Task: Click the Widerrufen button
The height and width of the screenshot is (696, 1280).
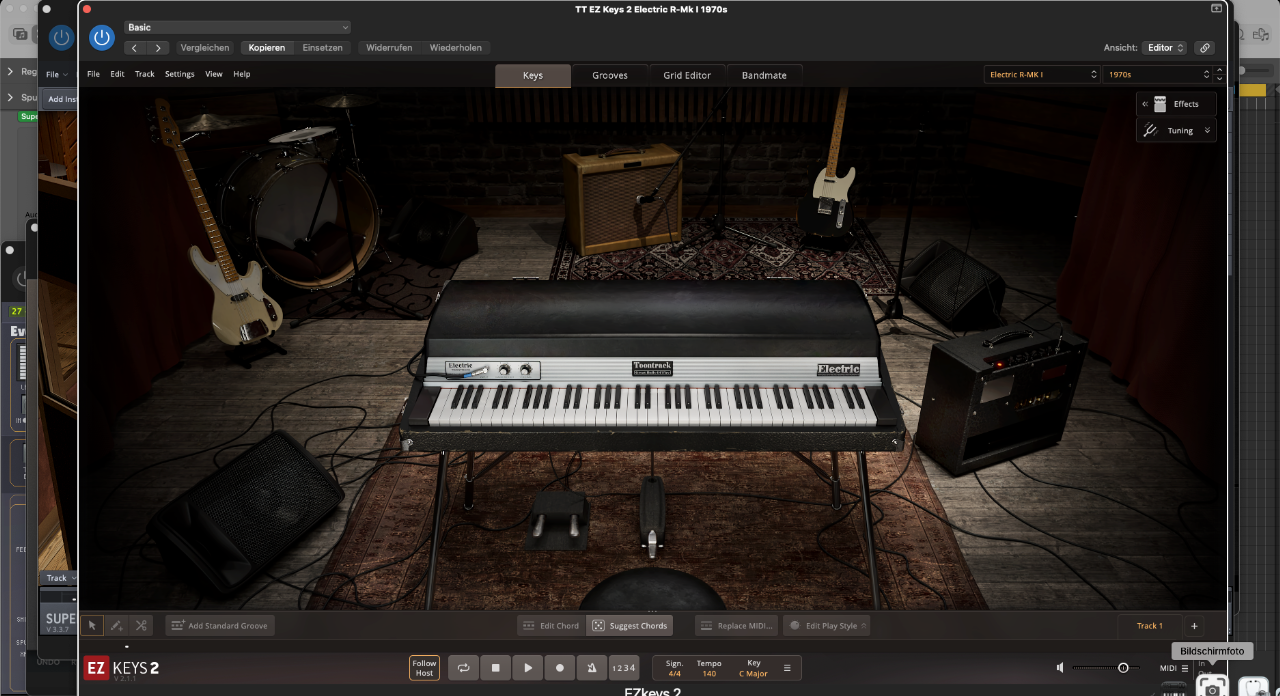Action: click(x=389, y=48)
